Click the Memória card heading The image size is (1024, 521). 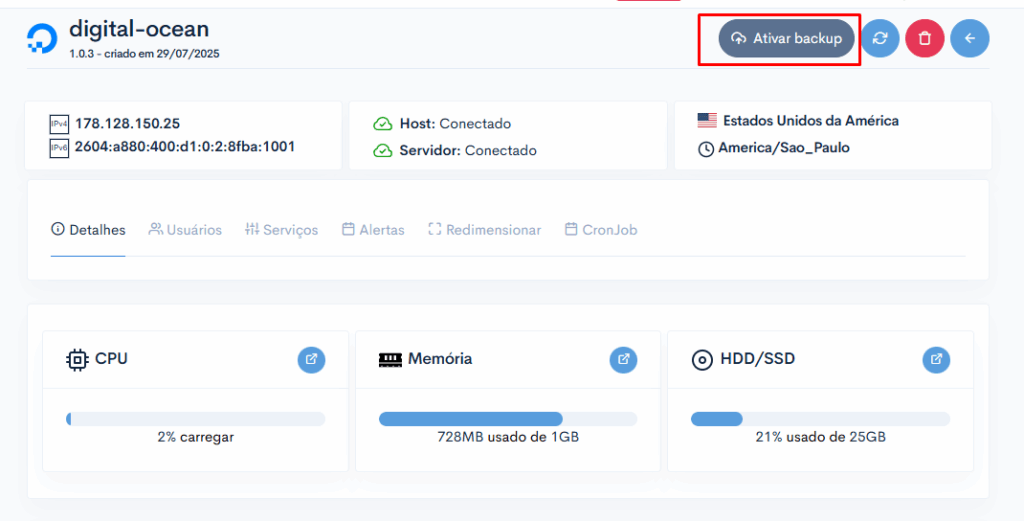(440, 359)
